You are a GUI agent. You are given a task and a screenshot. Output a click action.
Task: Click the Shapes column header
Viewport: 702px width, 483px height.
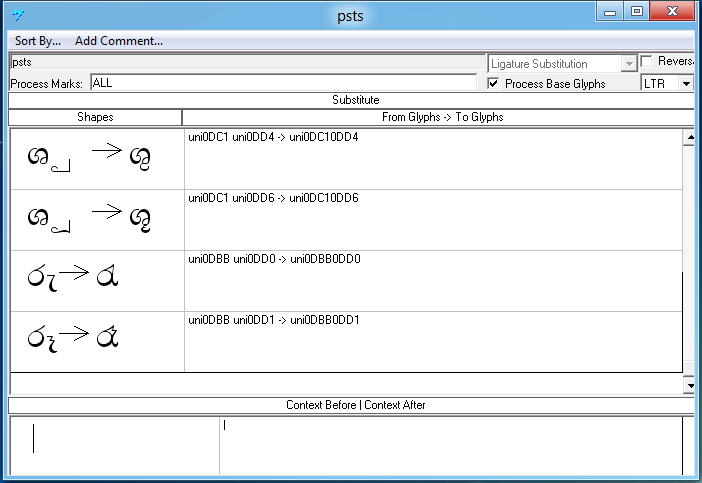click(x=95, y=117)
